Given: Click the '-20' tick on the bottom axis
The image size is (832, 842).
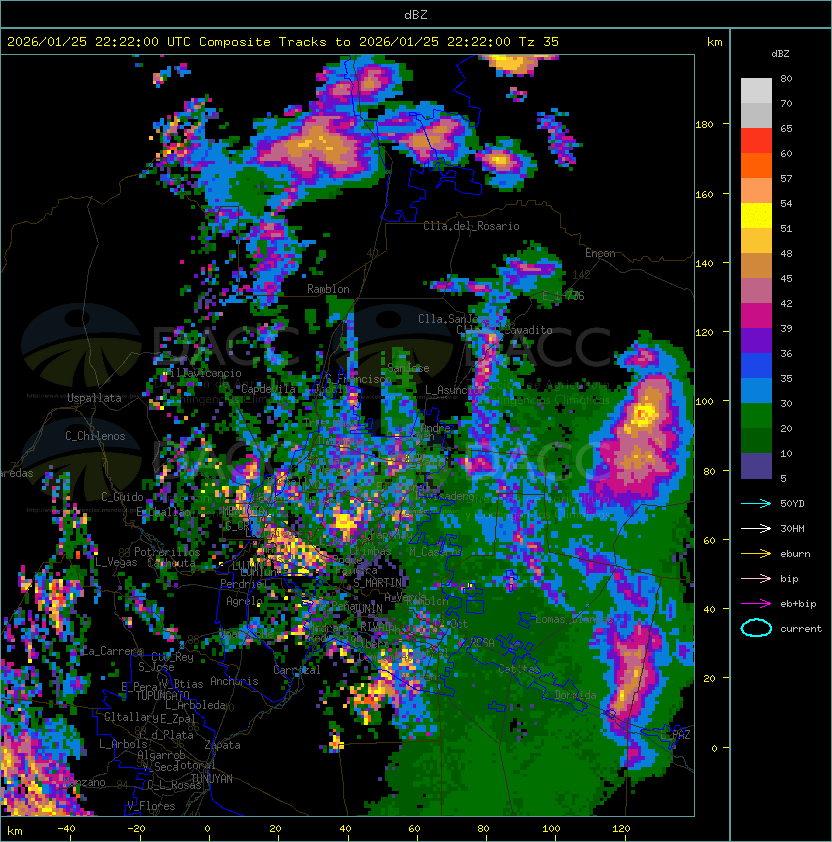Looking at the screenshot, I should click(136, 829).
